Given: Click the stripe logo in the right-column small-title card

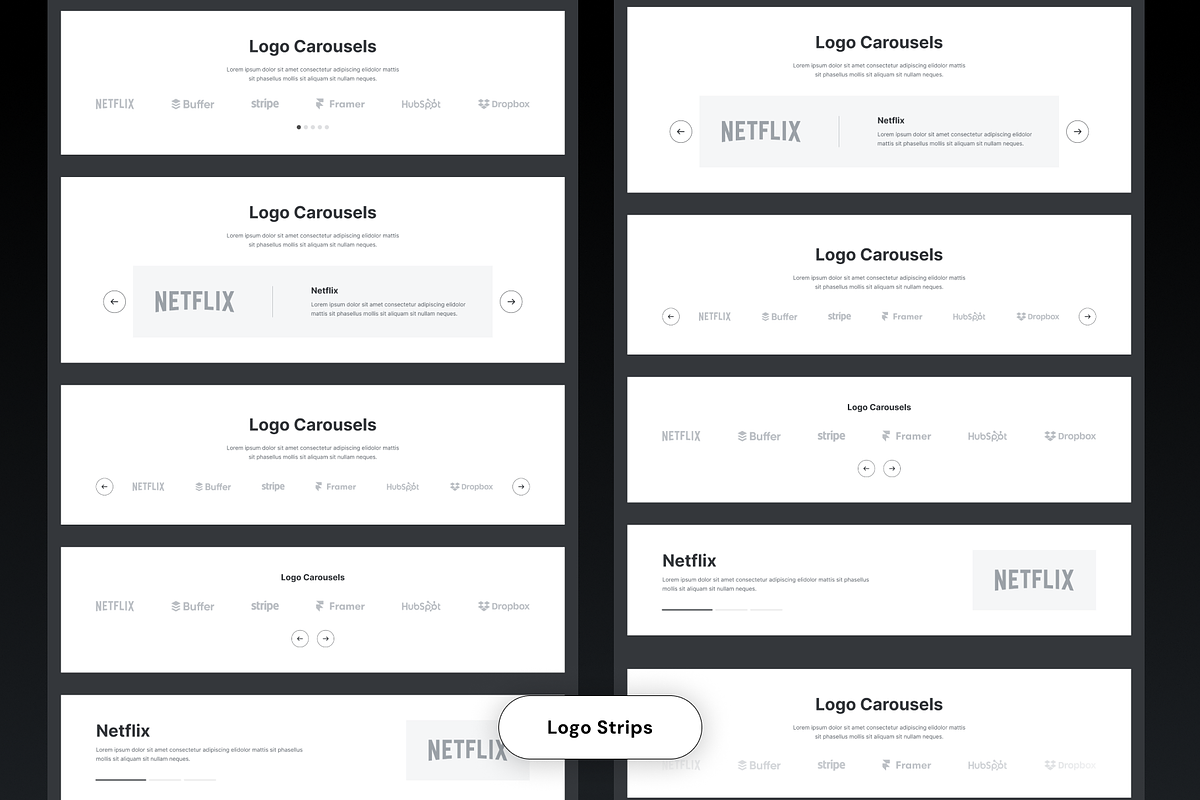Looking at the screenshot, I should pos(831,436).
